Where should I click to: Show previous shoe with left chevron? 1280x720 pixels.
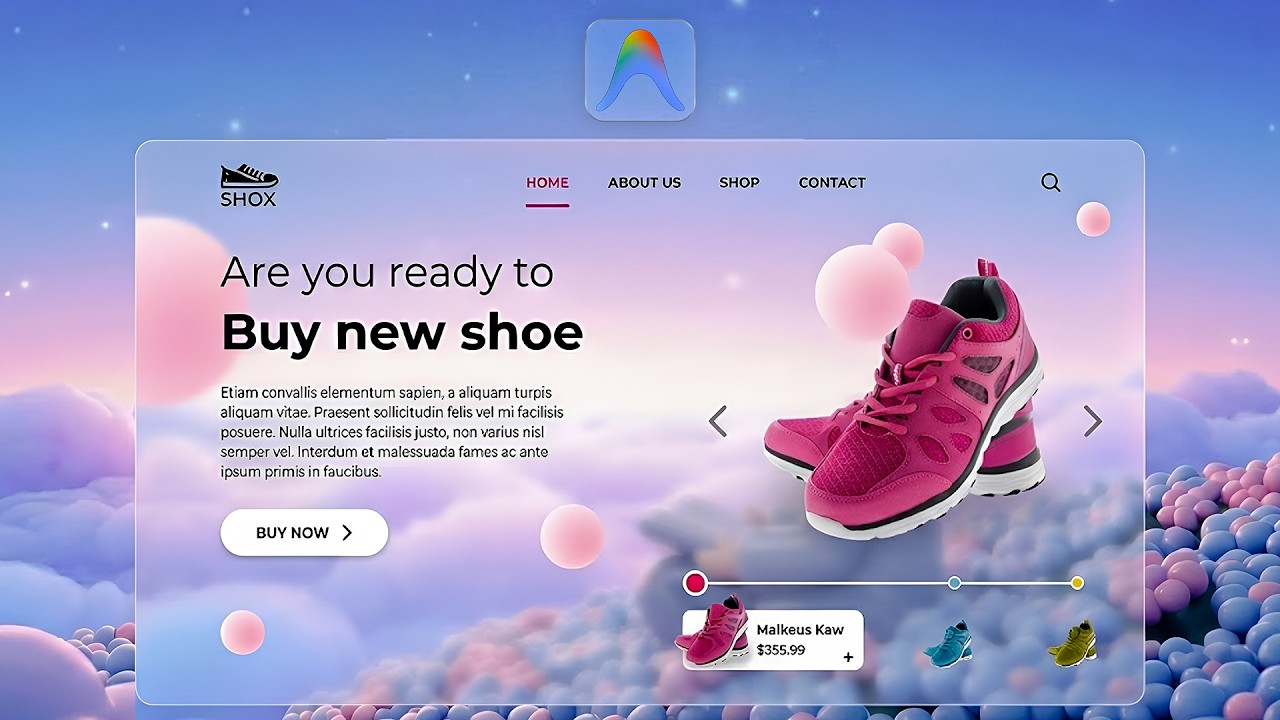718,421
